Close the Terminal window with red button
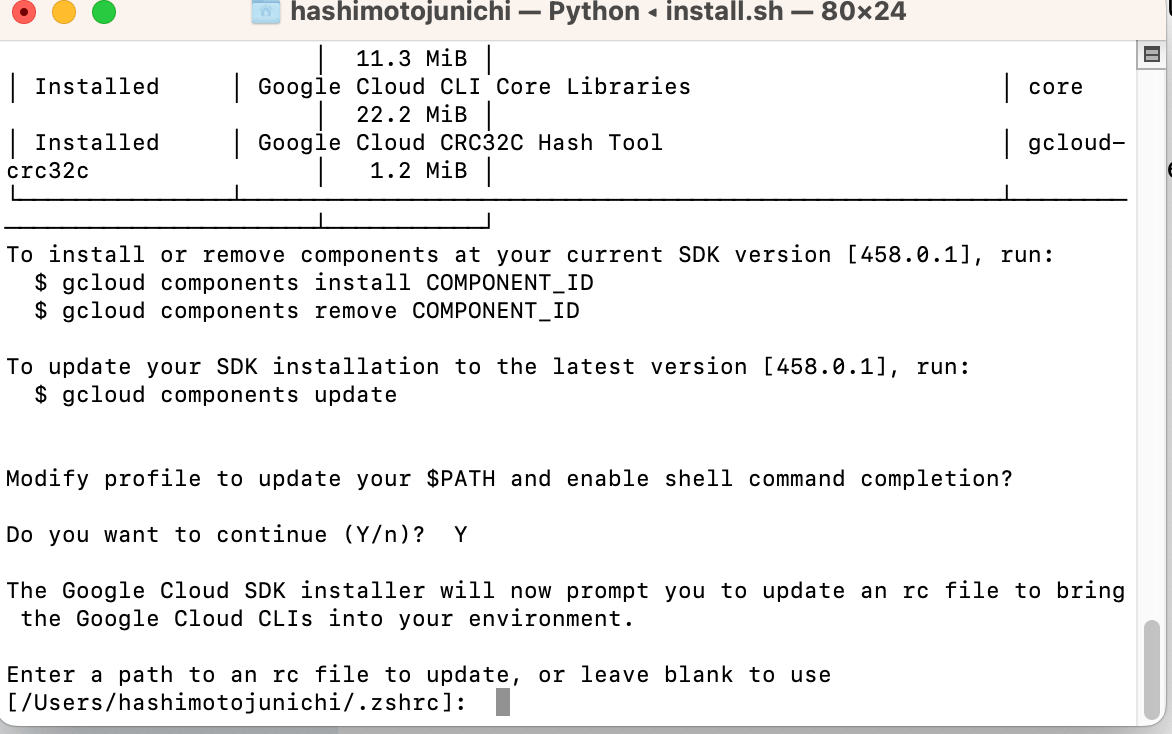This screenshot has width=1172, height=734. [x=23, y=13]
